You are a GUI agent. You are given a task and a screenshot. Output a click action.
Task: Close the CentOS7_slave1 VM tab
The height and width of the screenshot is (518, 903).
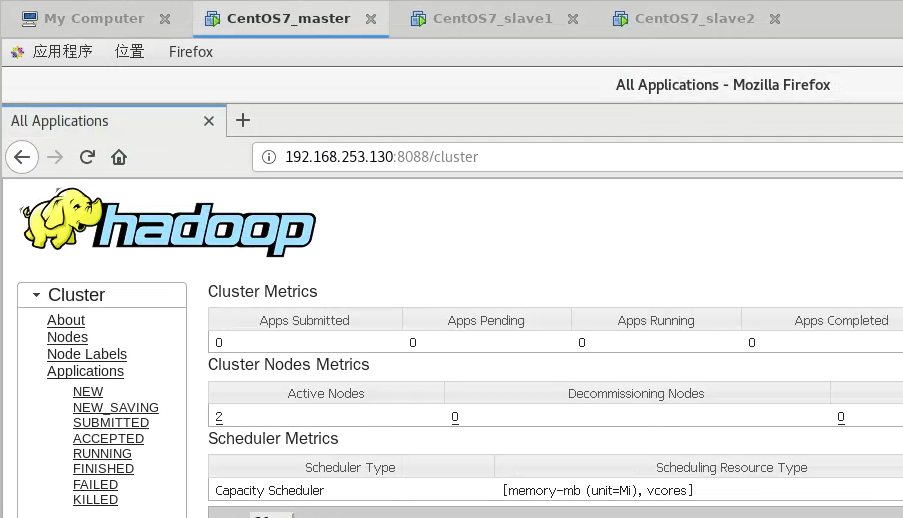(x=573, y=19)
